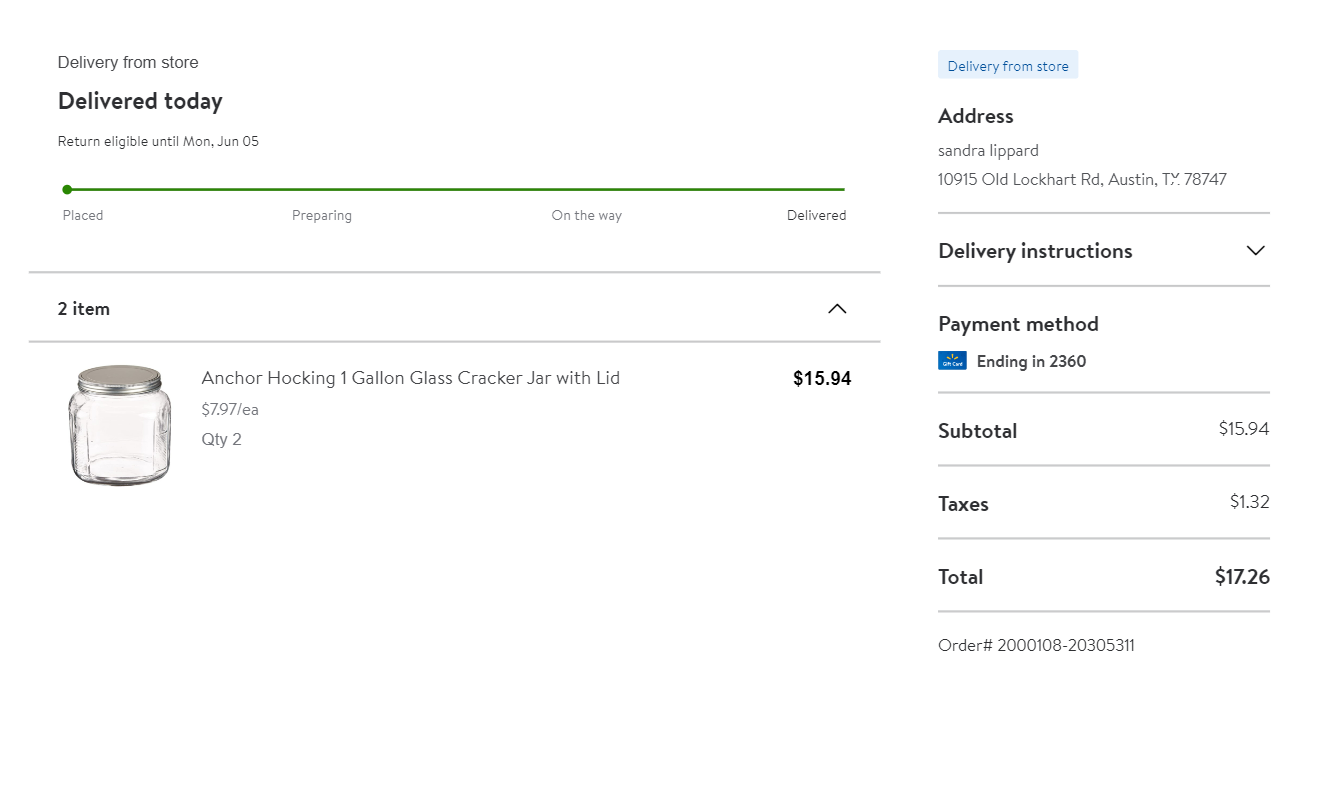Viewport: 1328px width, 786px height.
Task: Click the Walmart gift card icon
Action: 952,361
